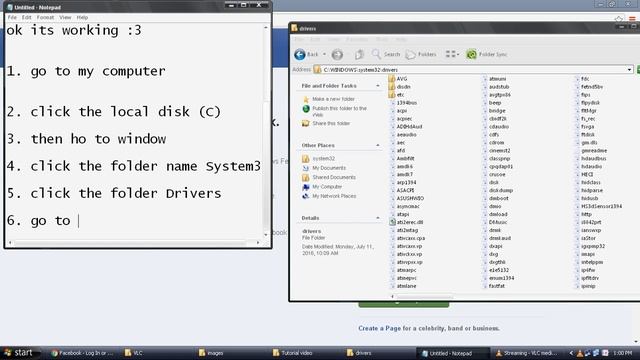Open Back history dropdown arrow
The width and height of the screenshot is (640, 360).
(x=324, y=54)
